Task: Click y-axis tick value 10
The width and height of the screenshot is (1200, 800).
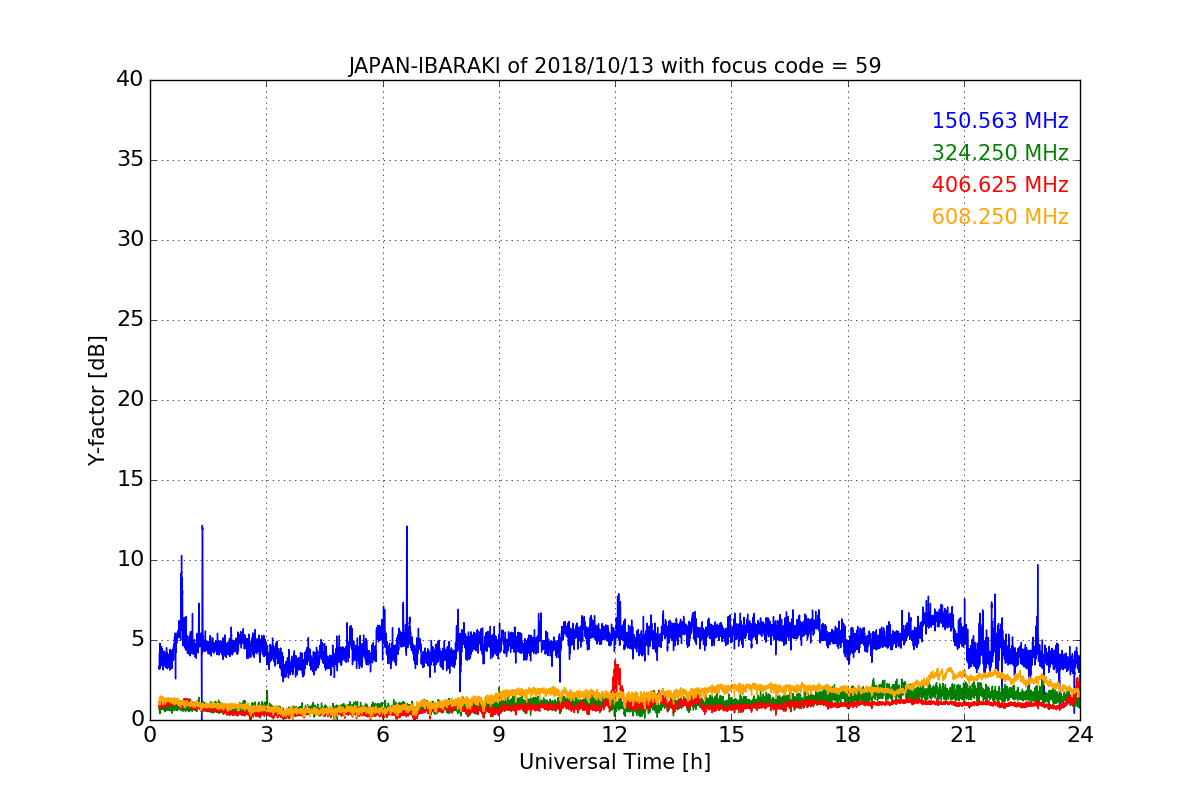Action: point(130,560)
